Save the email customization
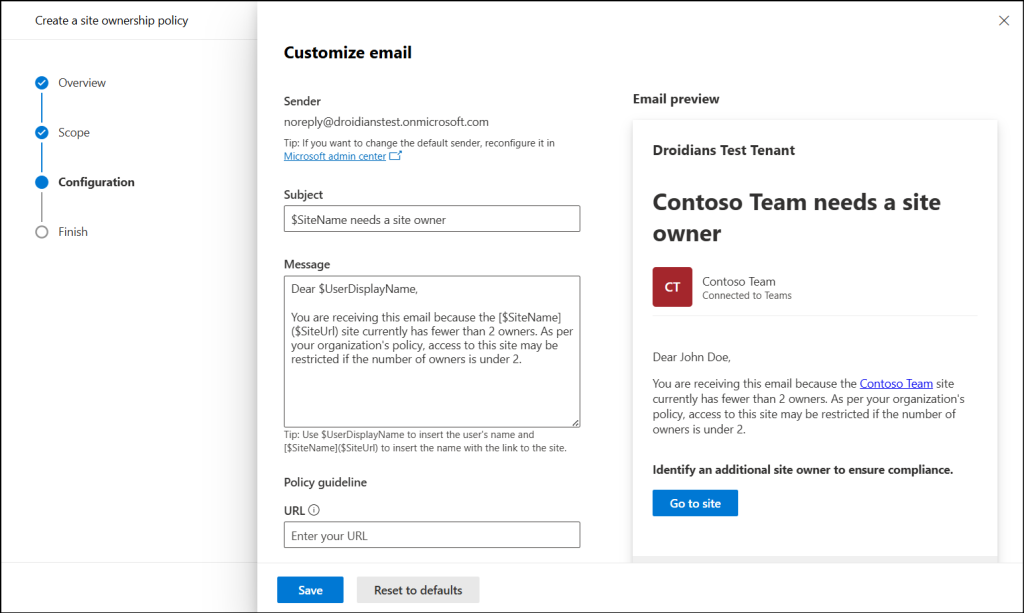 [310, 589]
